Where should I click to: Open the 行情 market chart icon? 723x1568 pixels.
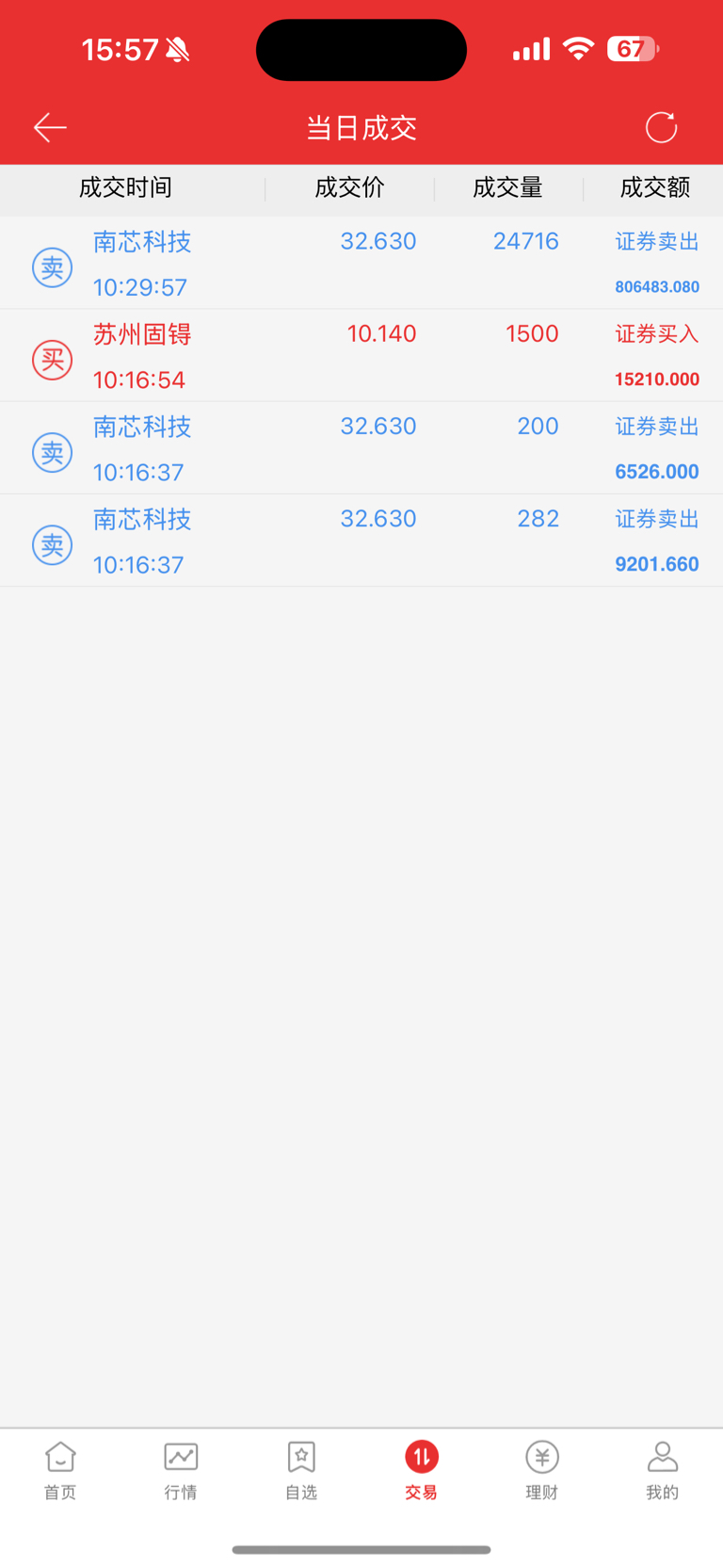pyautogui.click(x=181, y=1457)
